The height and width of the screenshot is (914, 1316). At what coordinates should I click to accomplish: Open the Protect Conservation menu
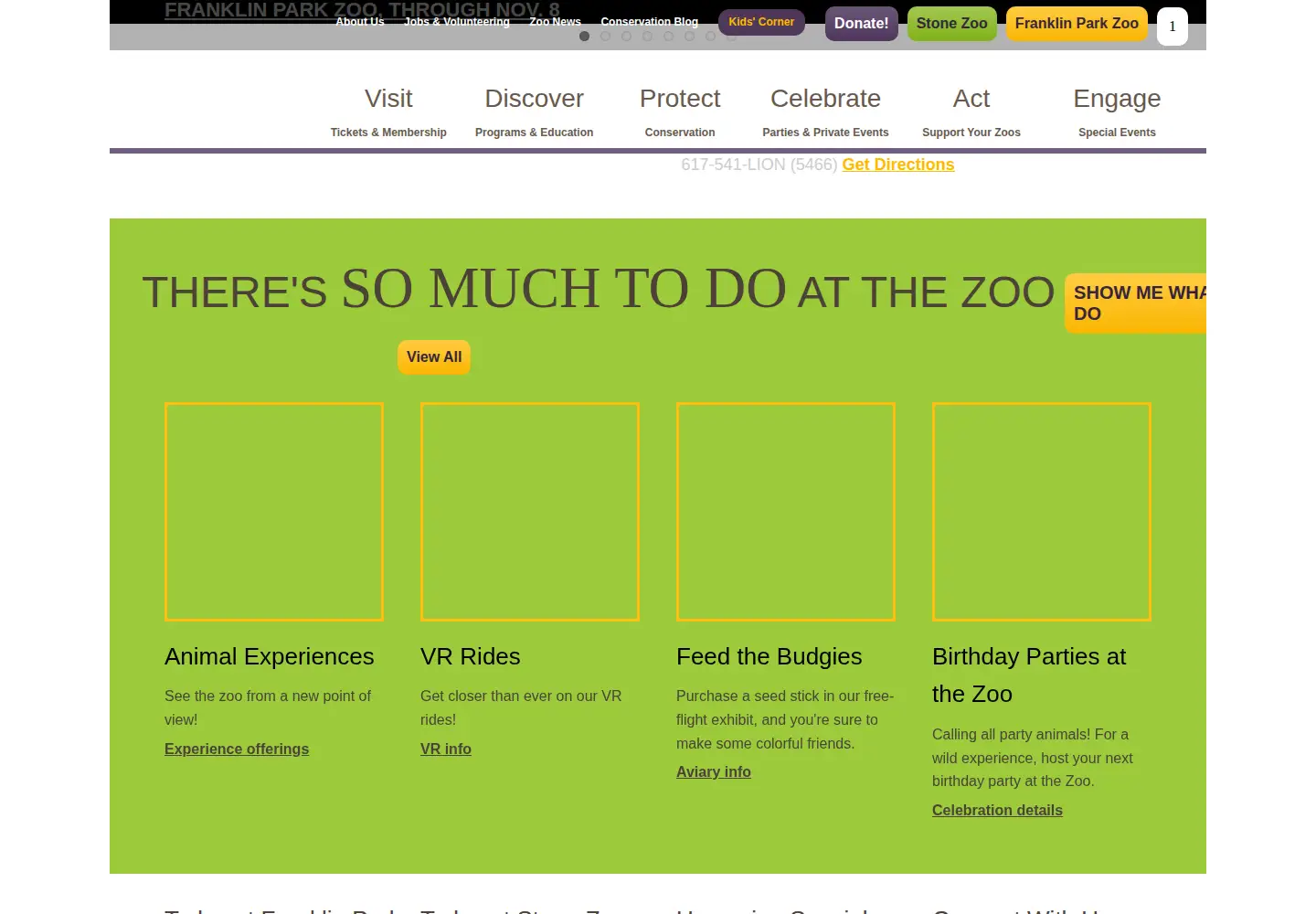point(680,112)
